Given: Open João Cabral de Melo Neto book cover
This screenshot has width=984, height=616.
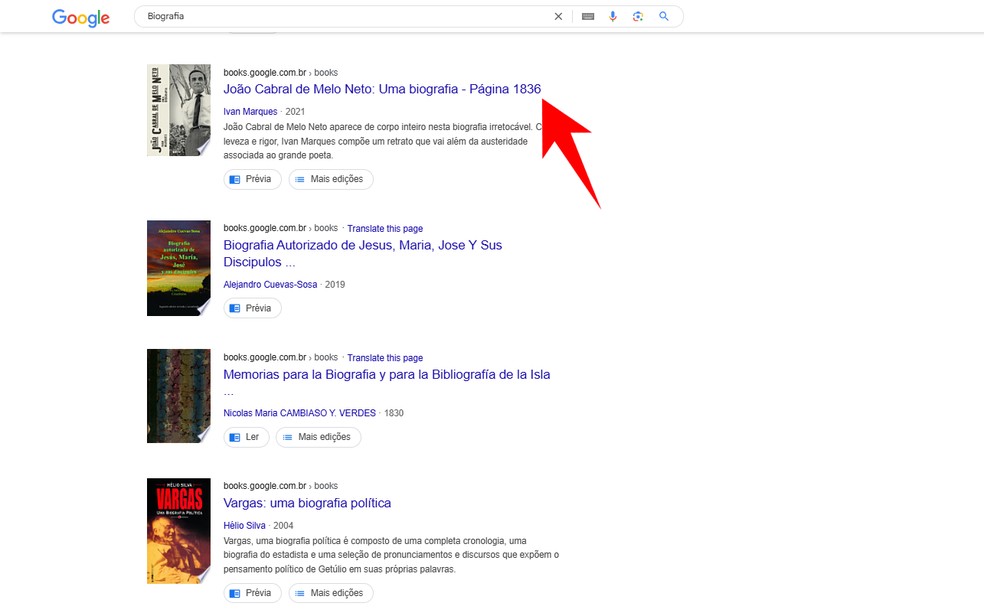Looking at the screenshot, I should pos(179,110).
